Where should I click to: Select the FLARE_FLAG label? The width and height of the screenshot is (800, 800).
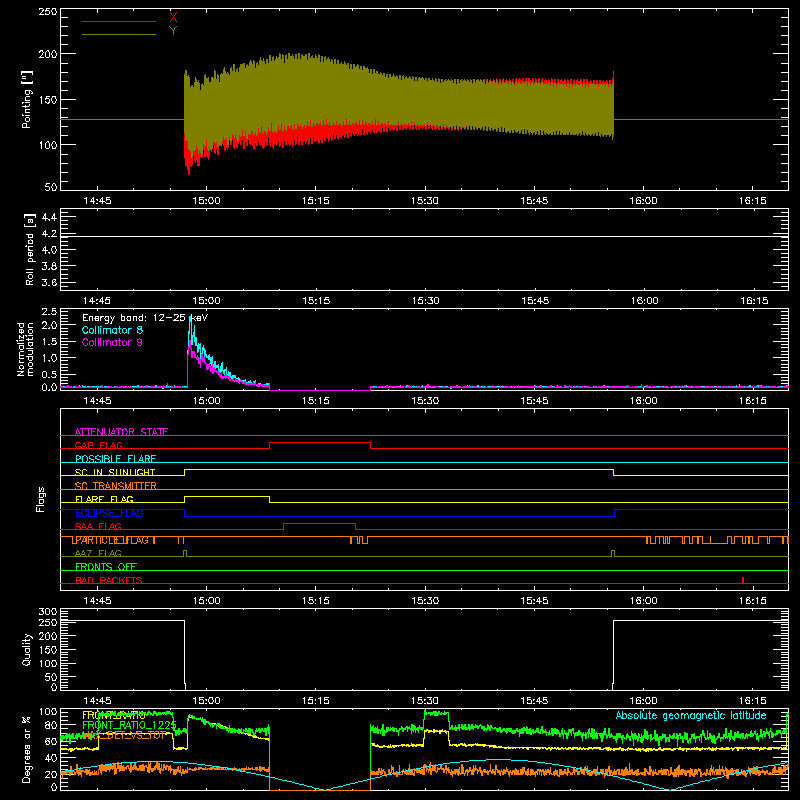(x=104, y=499)
